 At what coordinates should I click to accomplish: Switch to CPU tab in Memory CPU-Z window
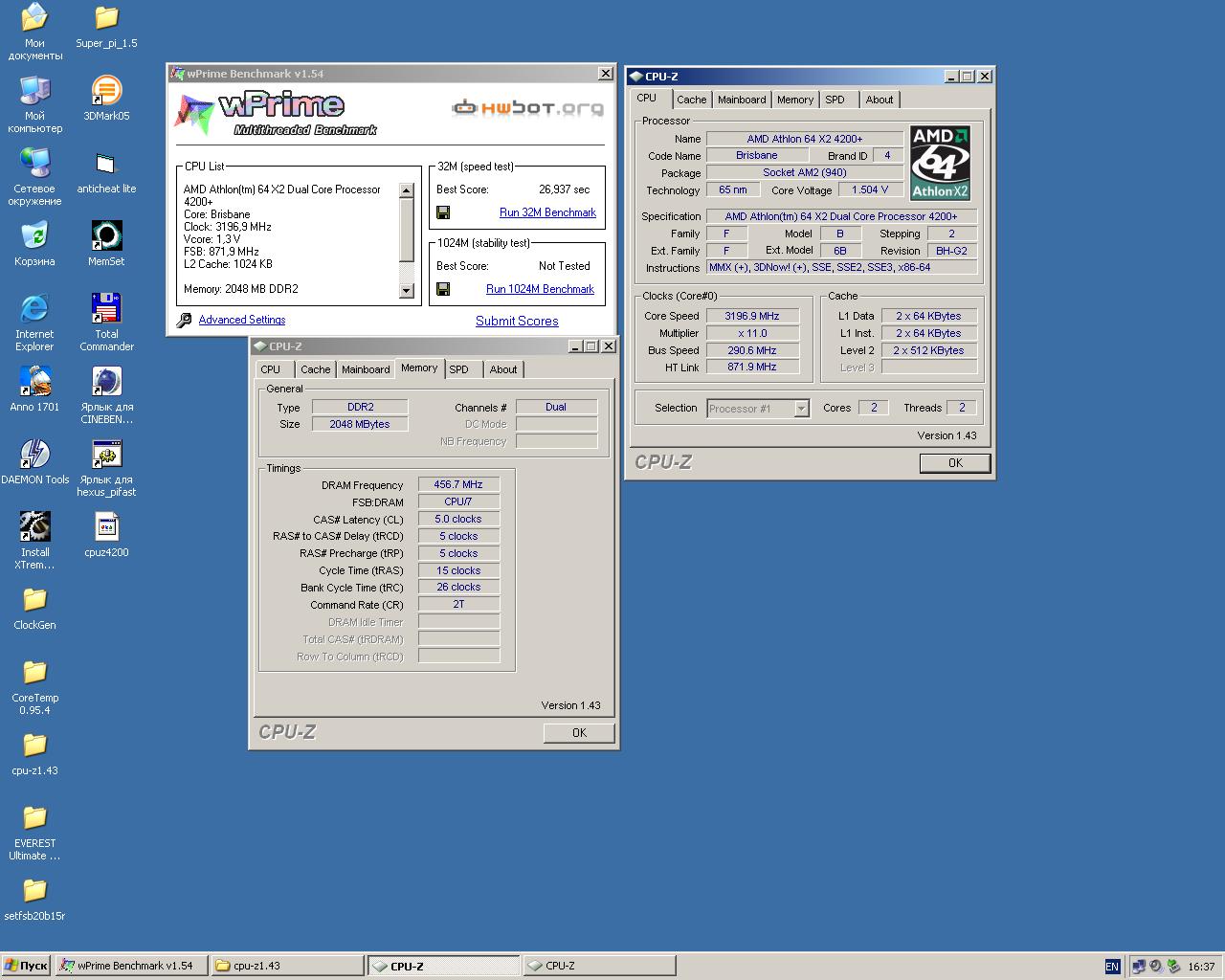[x=271, y=369]
